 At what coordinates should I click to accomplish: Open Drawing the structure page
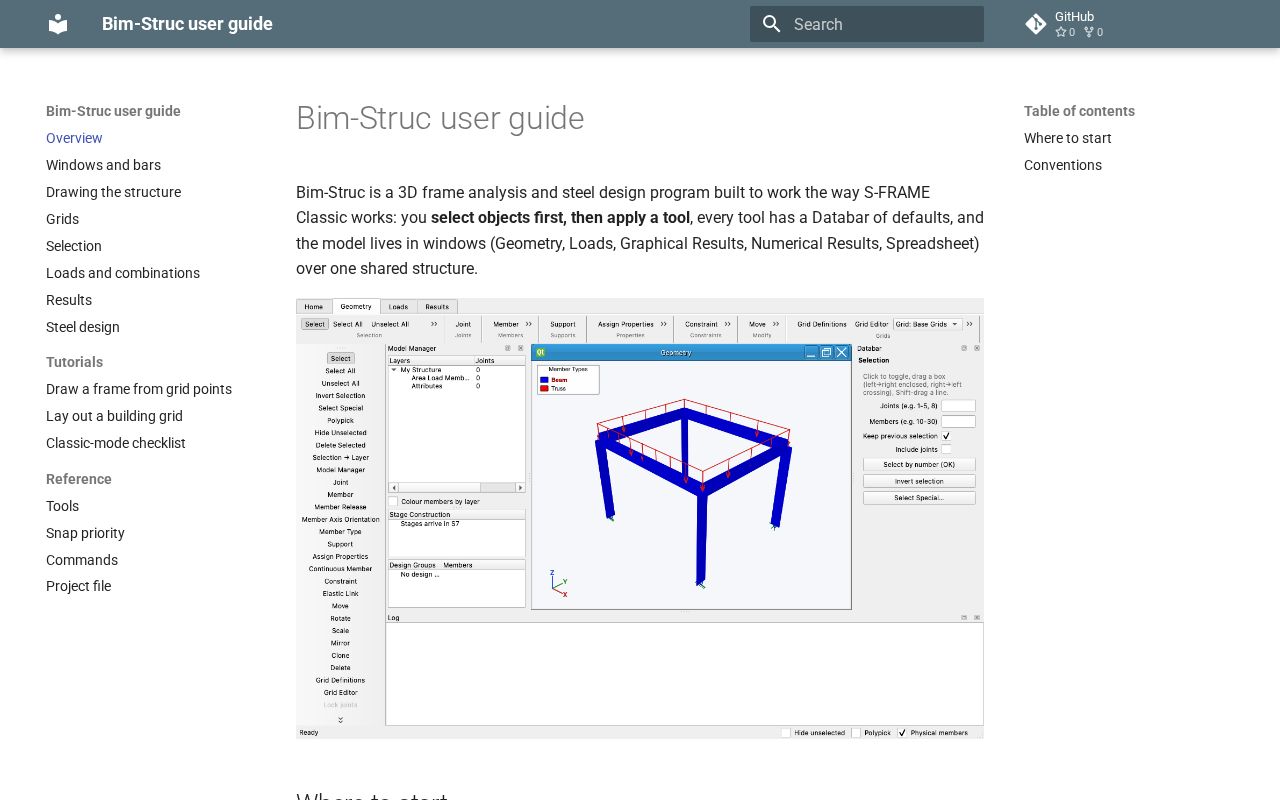pyautogui.click(x=113, y=192)
